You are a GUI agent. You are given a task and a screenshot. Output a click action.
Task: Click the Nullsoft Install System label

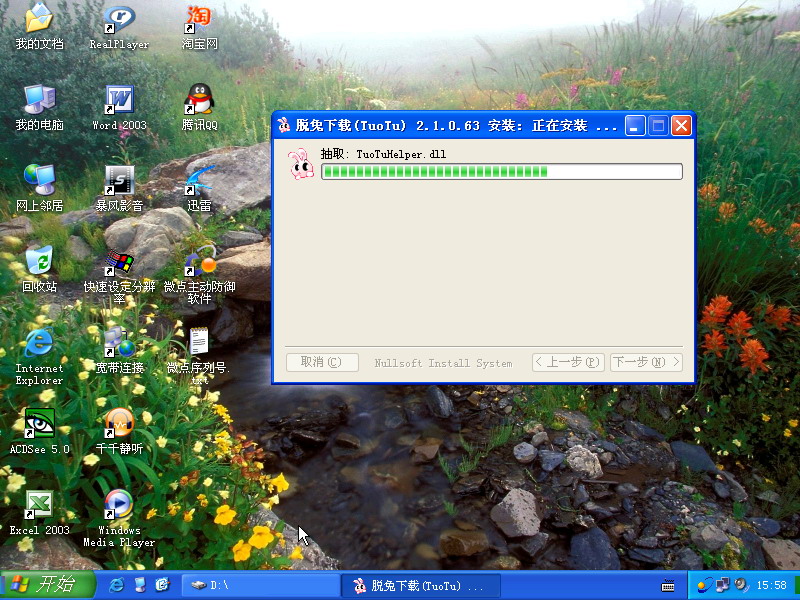coord(443,363)
